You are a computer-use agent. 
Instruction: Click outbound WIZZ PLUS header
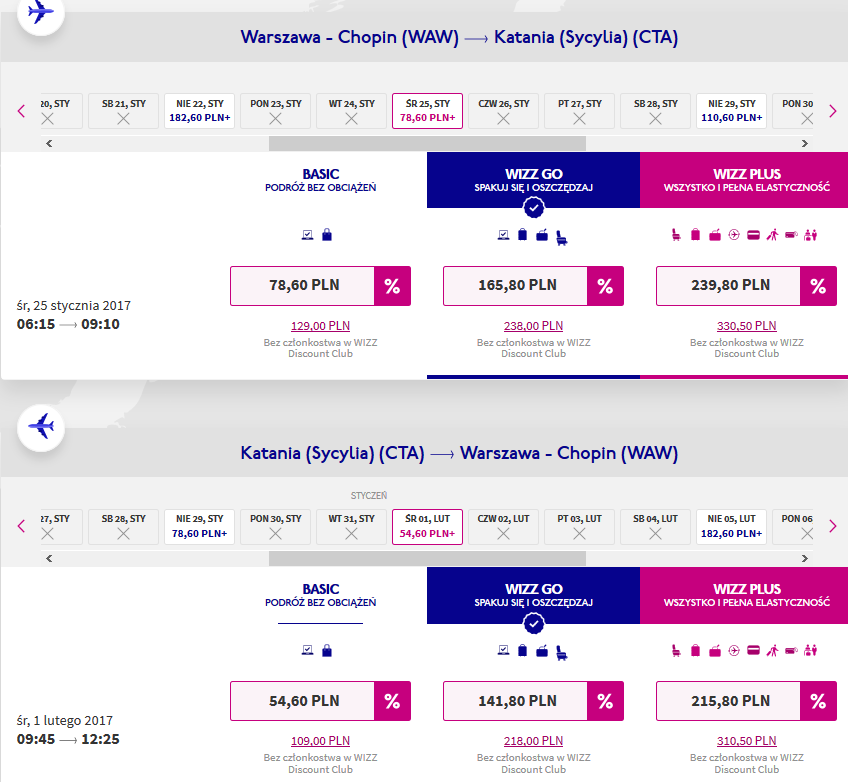(x=744, y=180)
